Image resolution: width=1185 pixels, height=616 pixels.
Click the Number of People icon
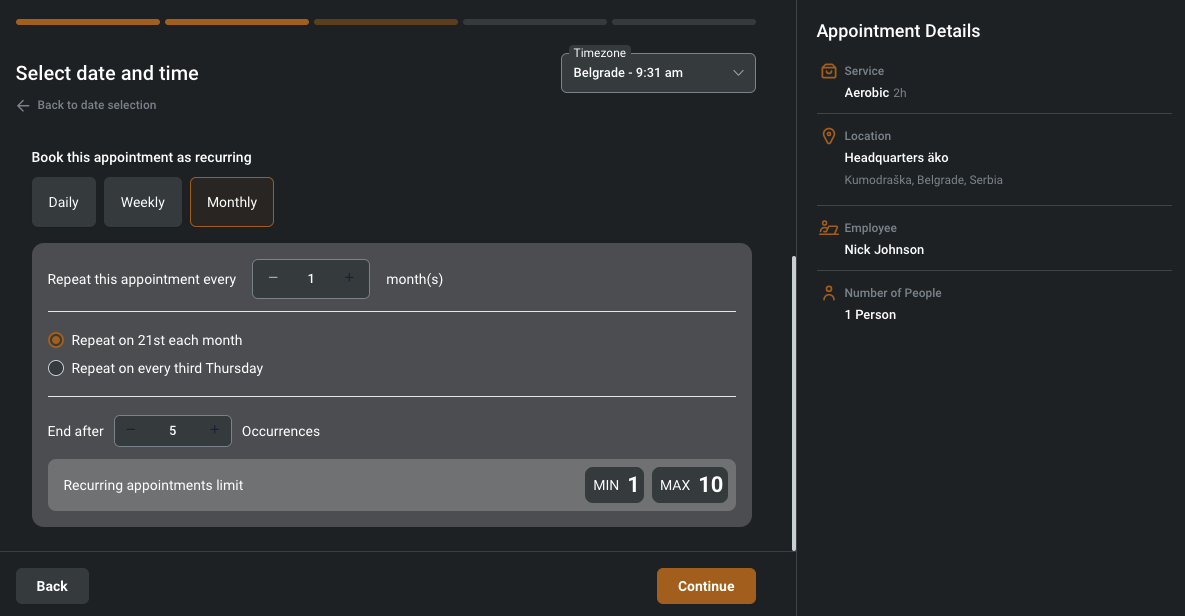tap(828, 292)
